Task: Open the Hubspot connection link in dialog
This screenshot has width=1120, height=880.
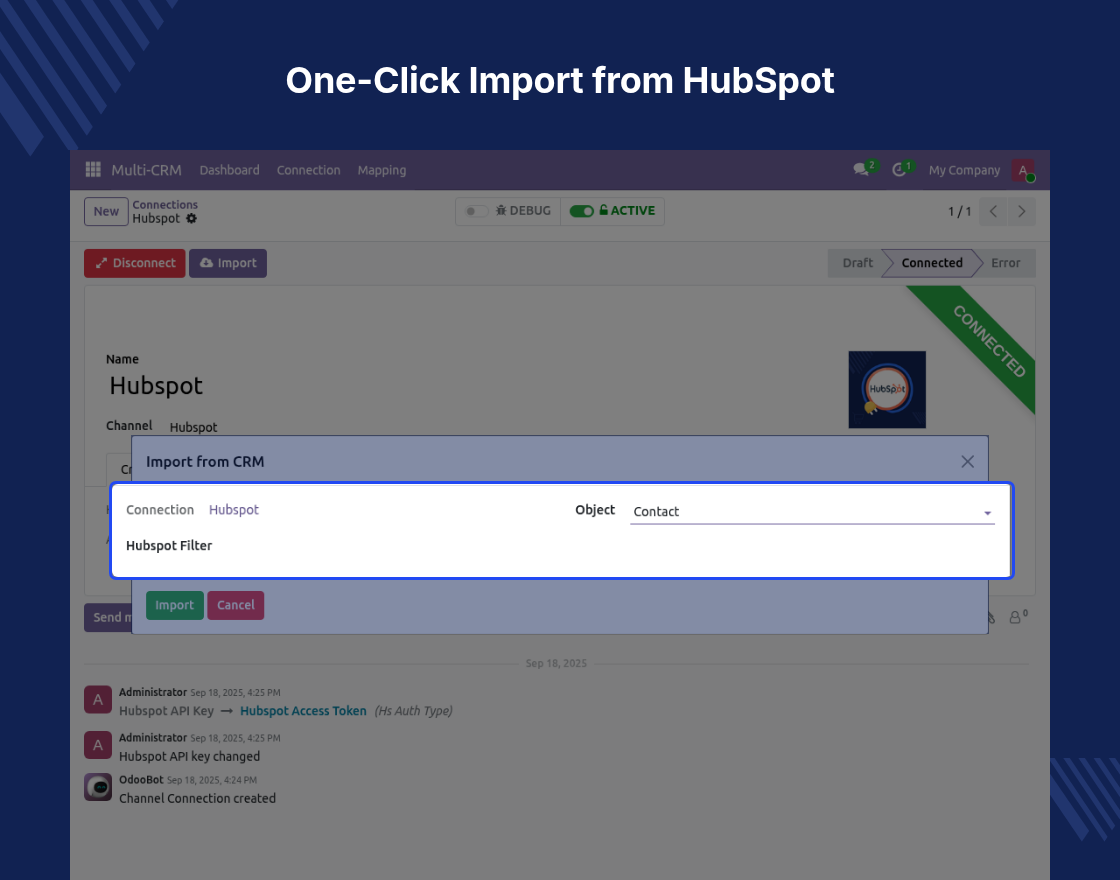Action: point(234,509)
